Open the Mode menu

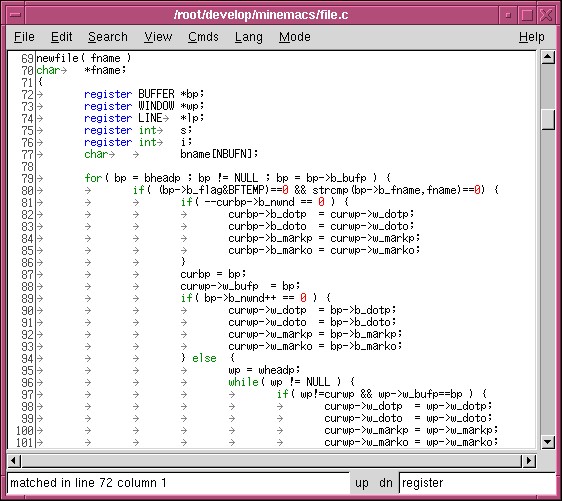tap(295, 37)
